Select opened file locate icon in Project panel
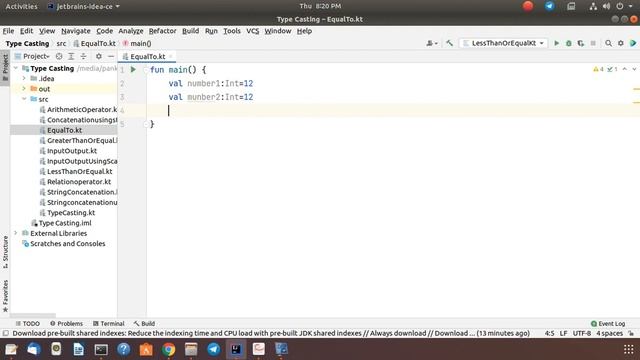Viewport: 640px width, 360px height. (59, 56)
